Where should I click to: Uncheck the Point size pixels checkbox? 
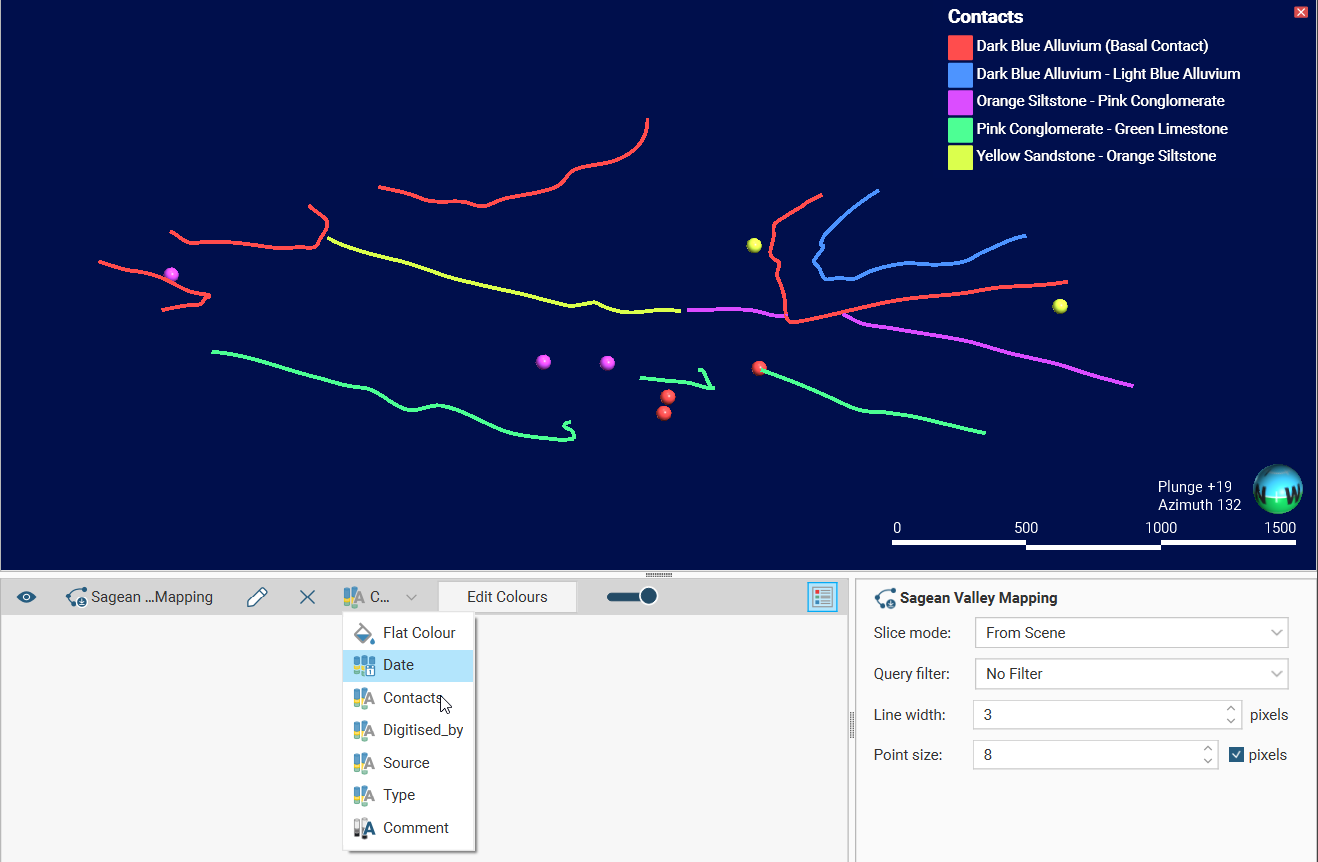click(1236, 755)
